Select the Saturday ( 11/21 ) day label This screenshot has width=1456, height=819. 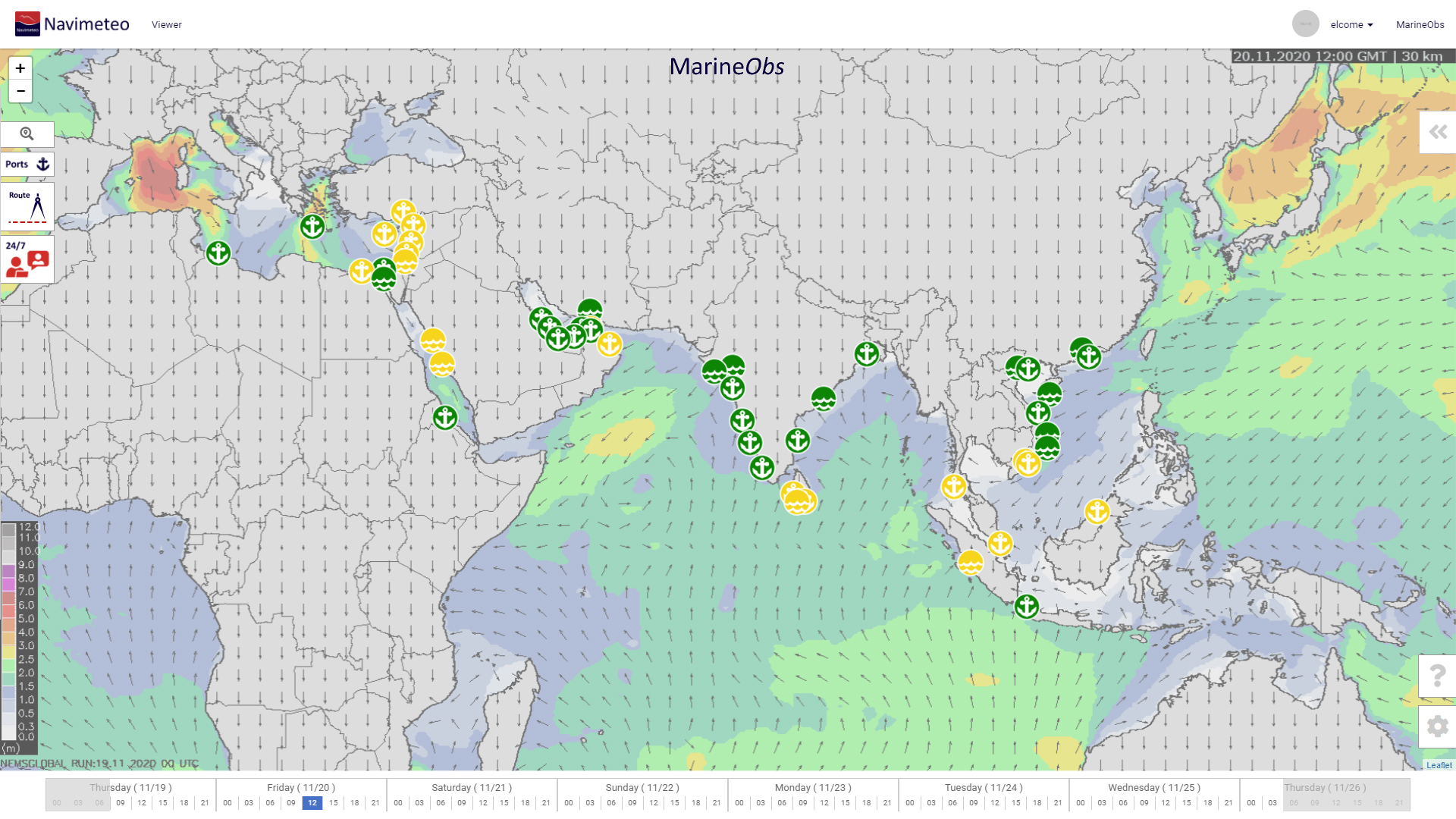point(472,788)
